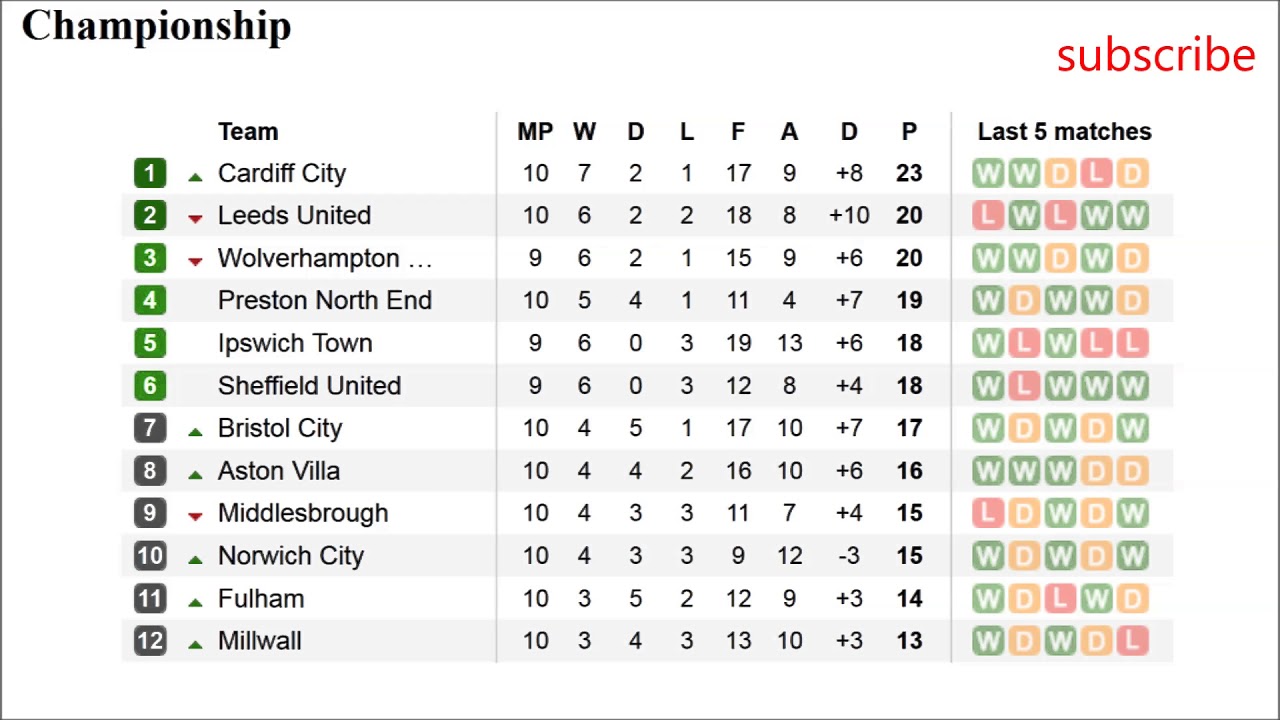Click Cardiff City's first green W result badge

tap(988, 173)
